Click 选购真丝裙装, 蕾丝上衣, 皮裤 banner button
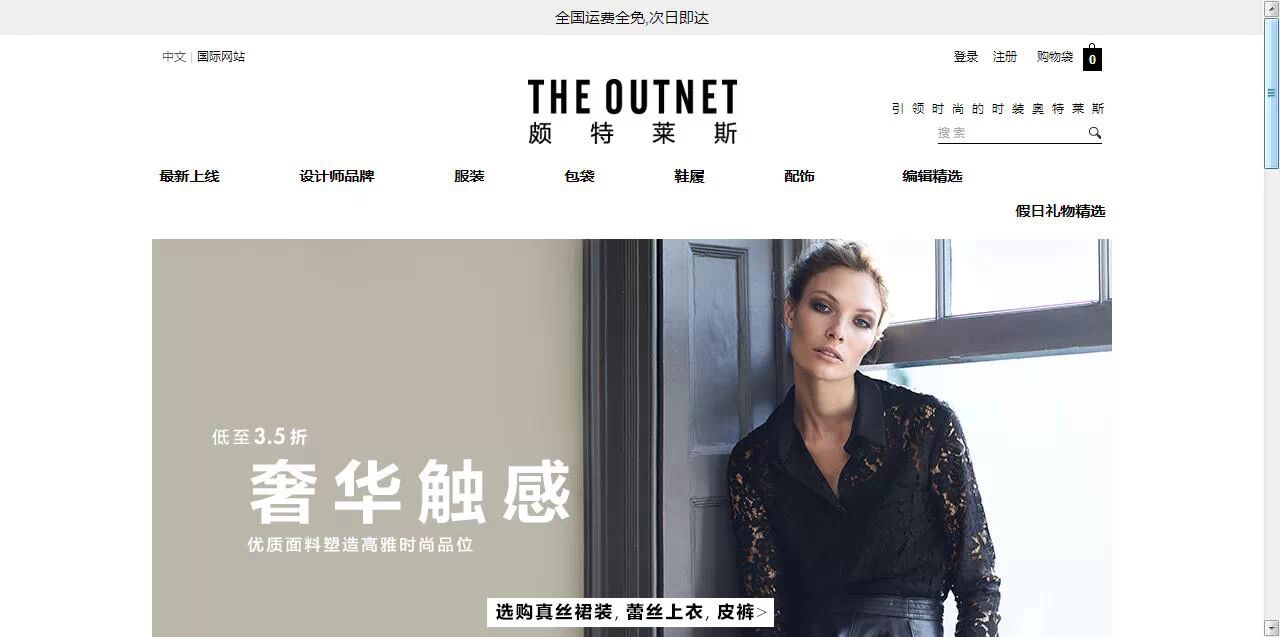Viewport: 1280px width, 637px height. coord(631,612)
